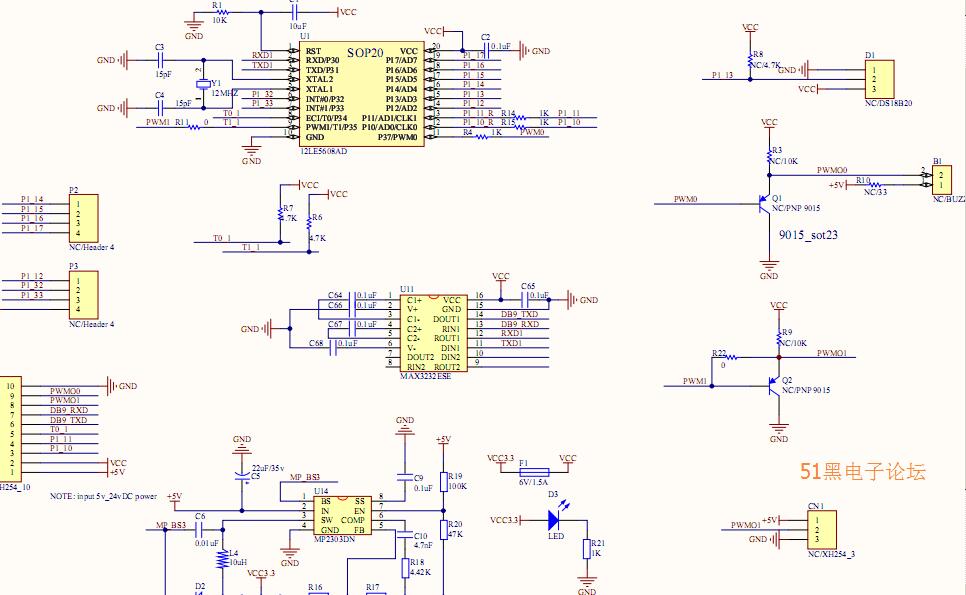Click the VCC3.3 label left of fuse F1
This screenshot has height=595, width=966.
(x=500, y=458)
